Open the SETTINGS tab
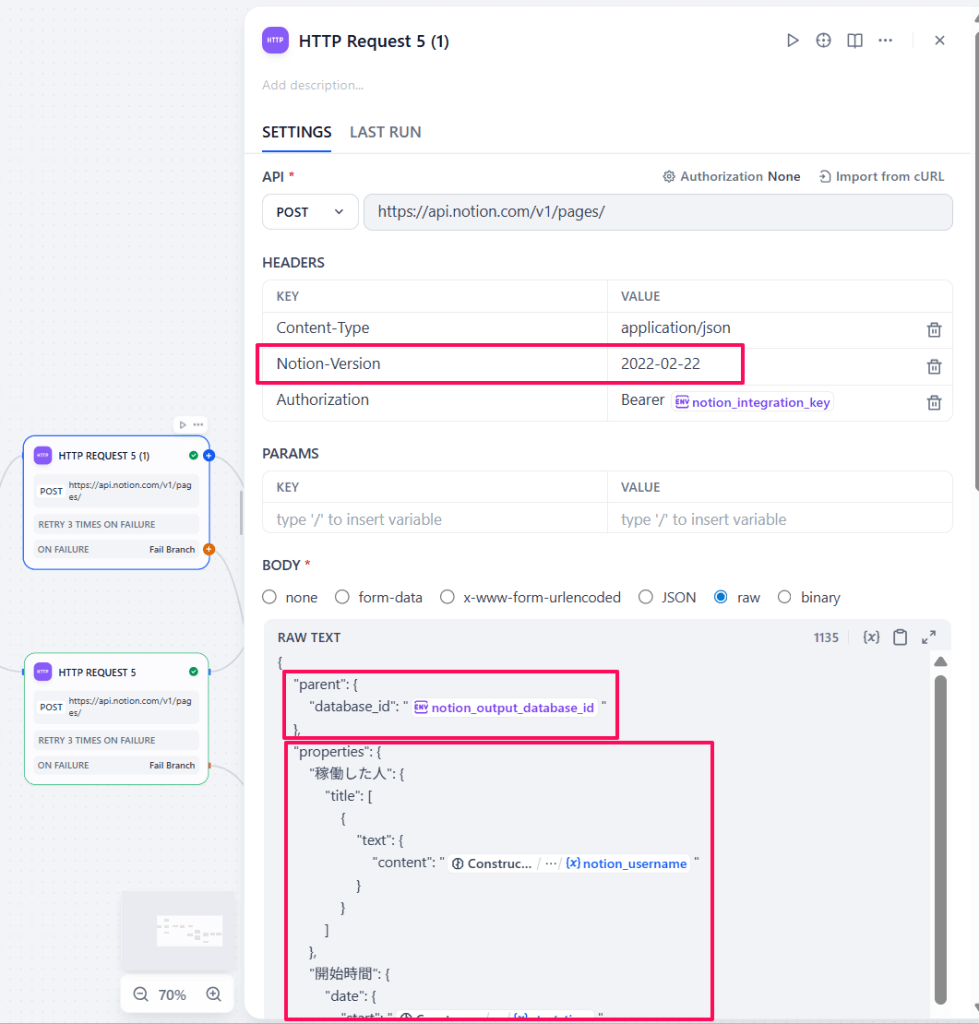This screenshot has height=1024, width=979. (x=296, y=132)
